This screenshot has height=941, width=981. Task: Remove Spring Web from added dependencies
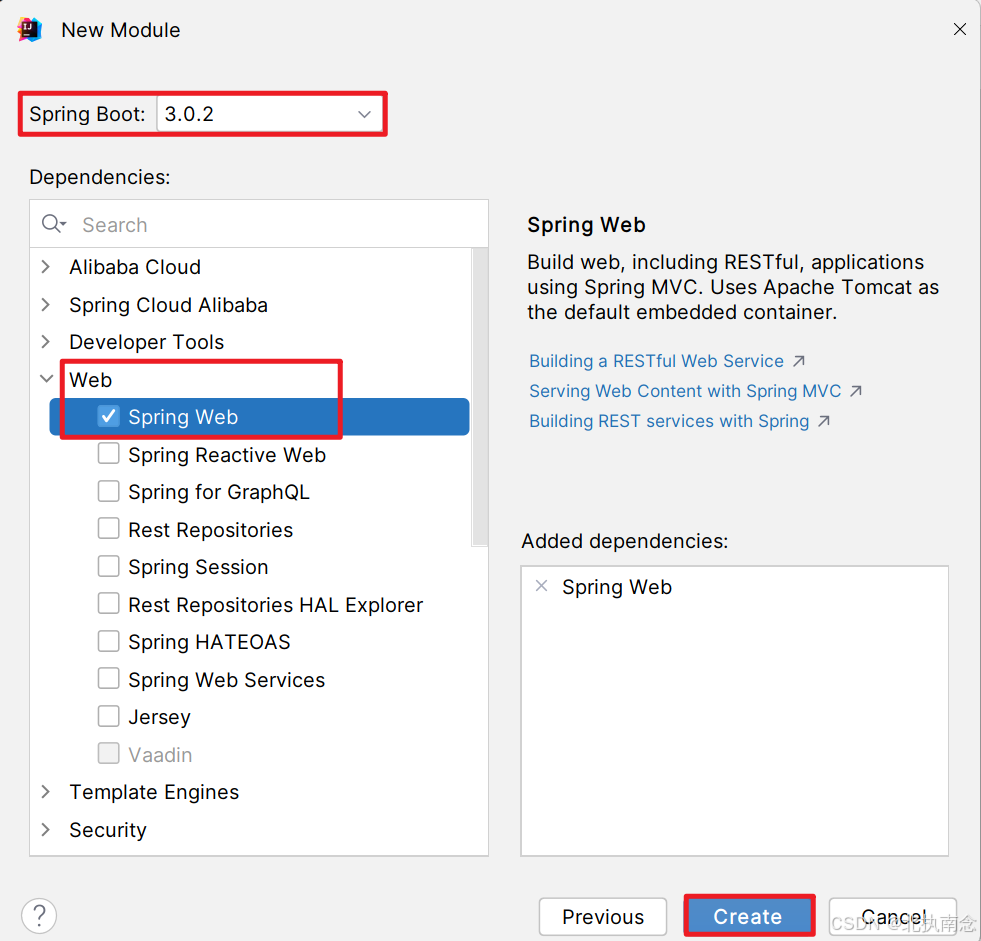tap(541, 586)
